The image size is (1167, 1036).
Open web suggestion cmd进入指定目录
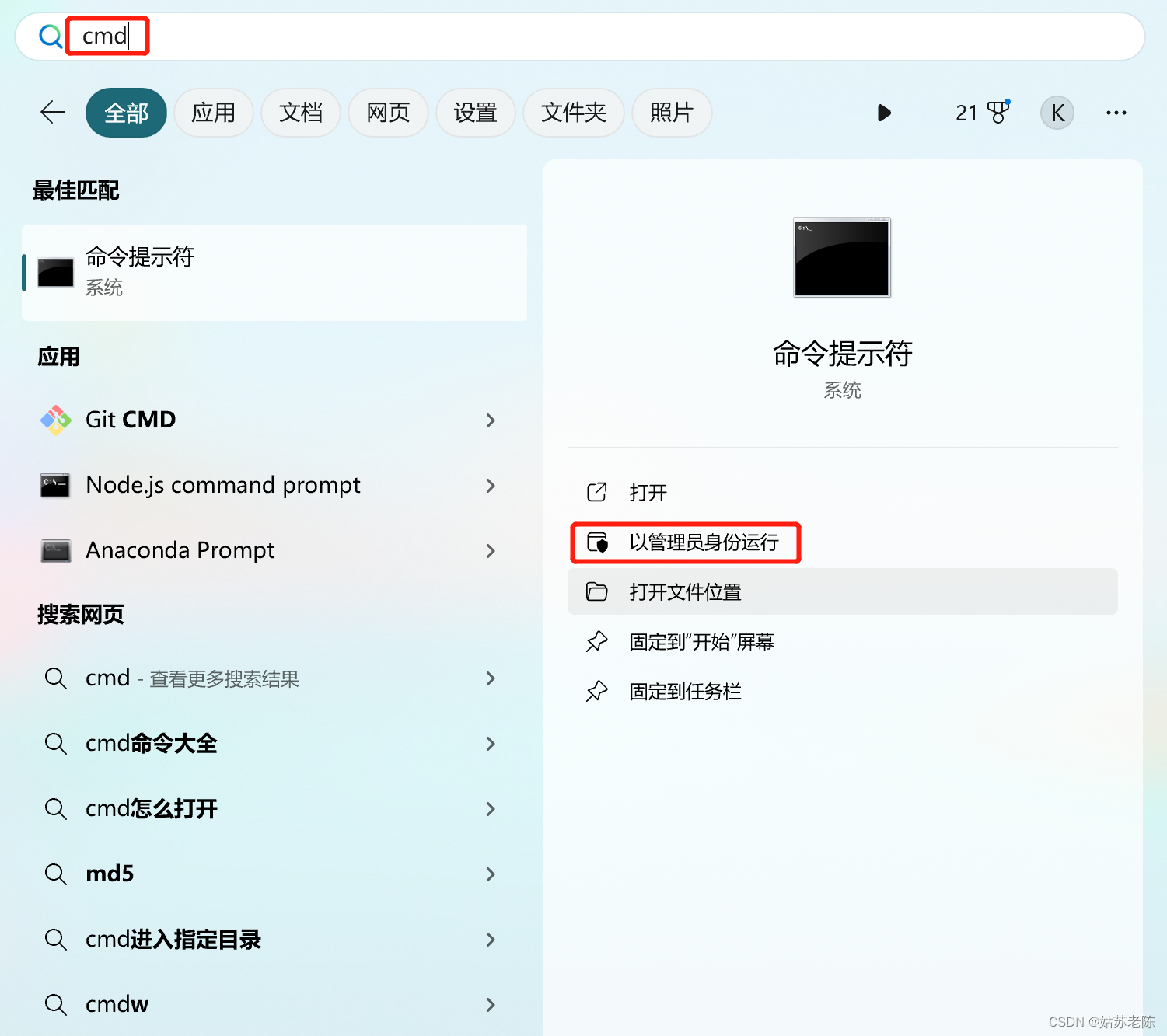click(x=274, y=940)
